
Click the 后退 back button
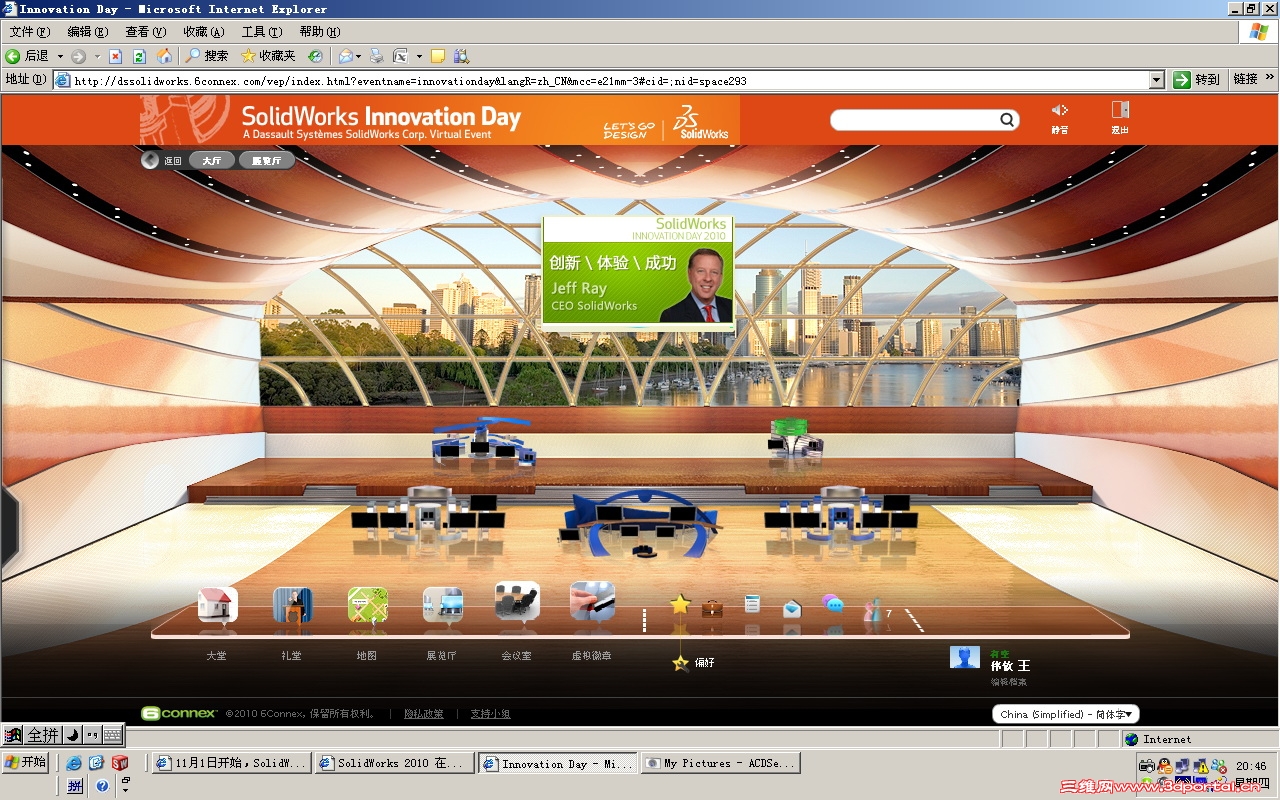[28, 56]
